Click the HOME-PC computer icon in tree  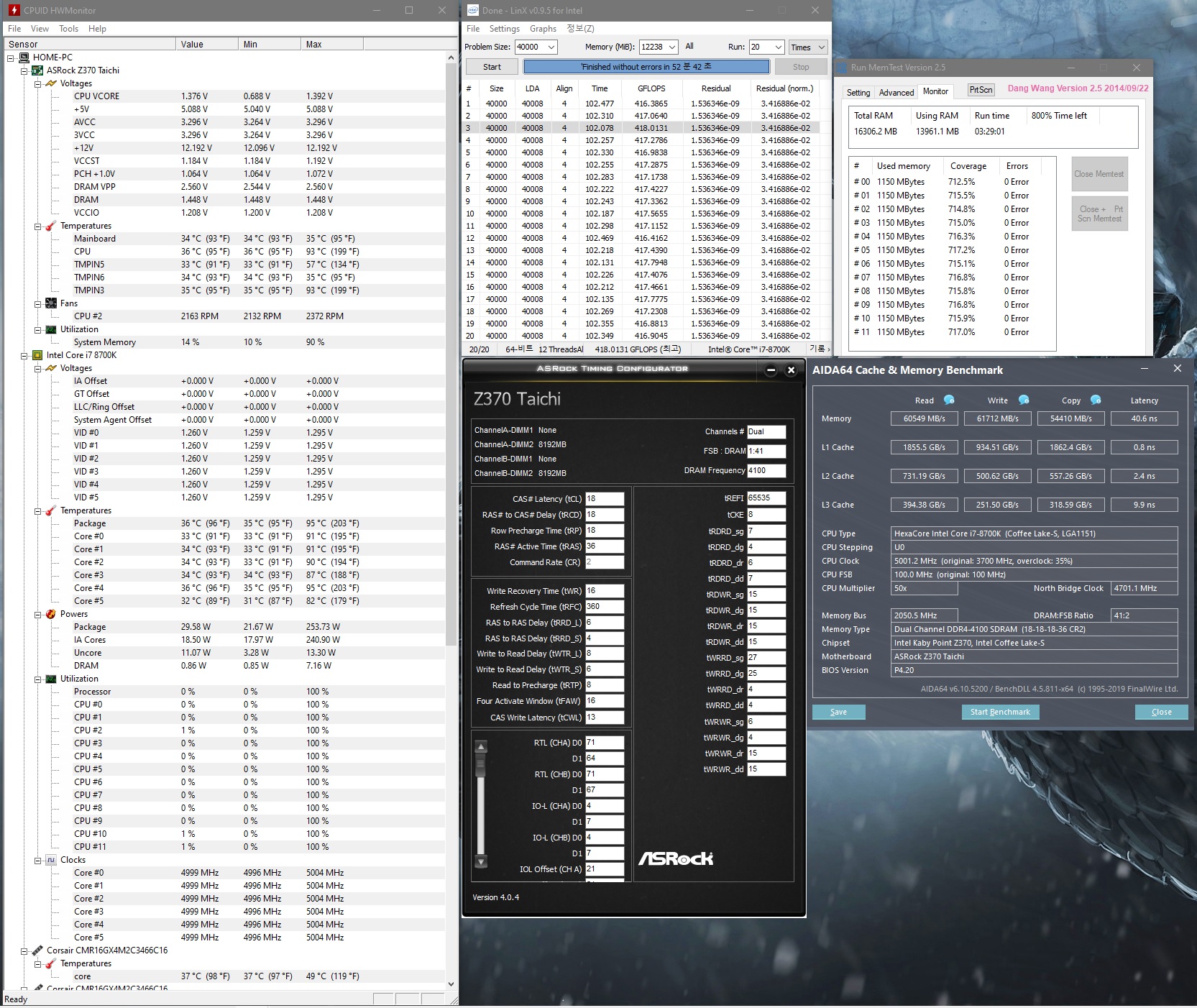(x=24, y=58)
